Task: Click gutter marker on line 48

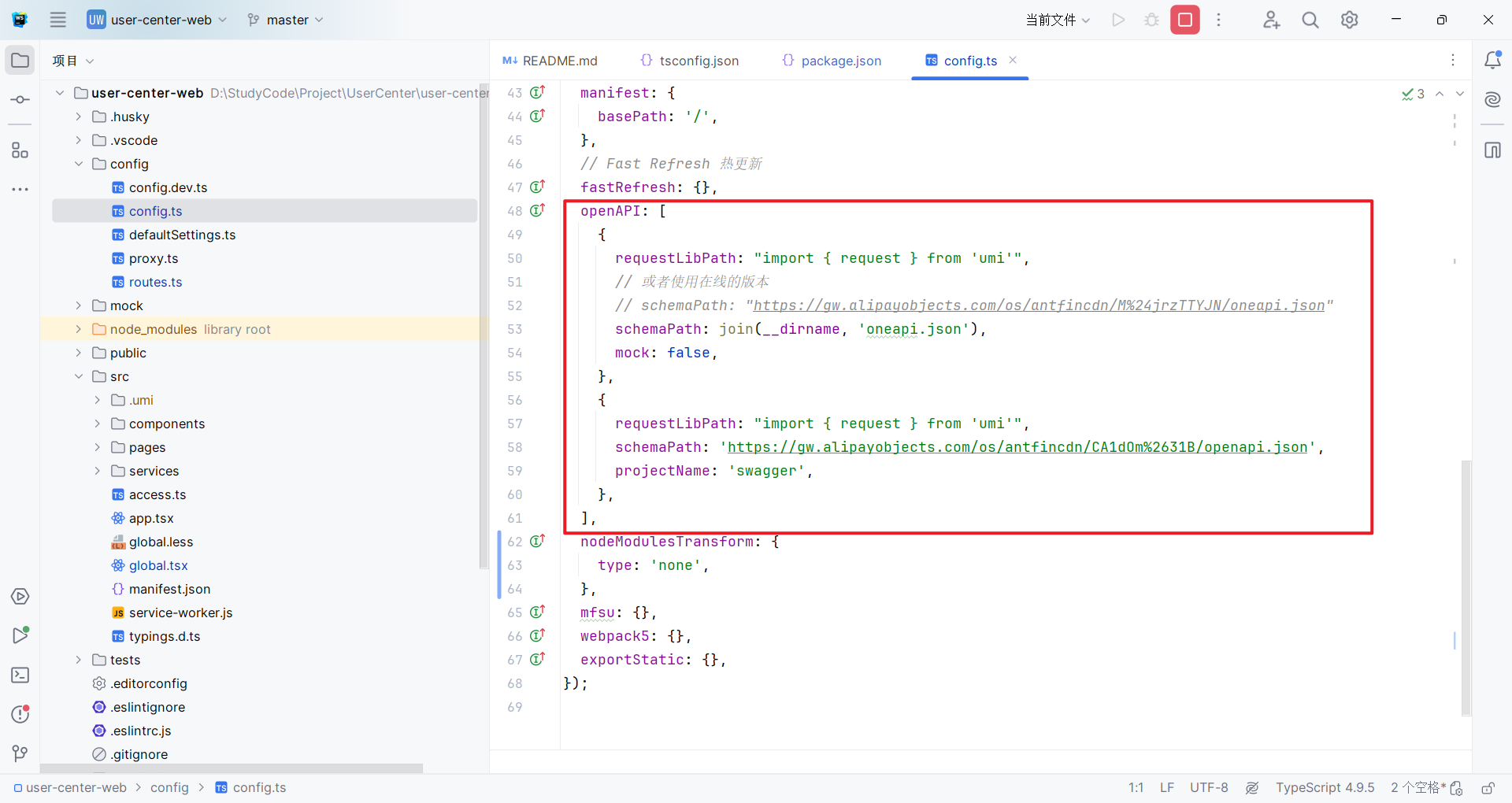Action: [538, 210]
